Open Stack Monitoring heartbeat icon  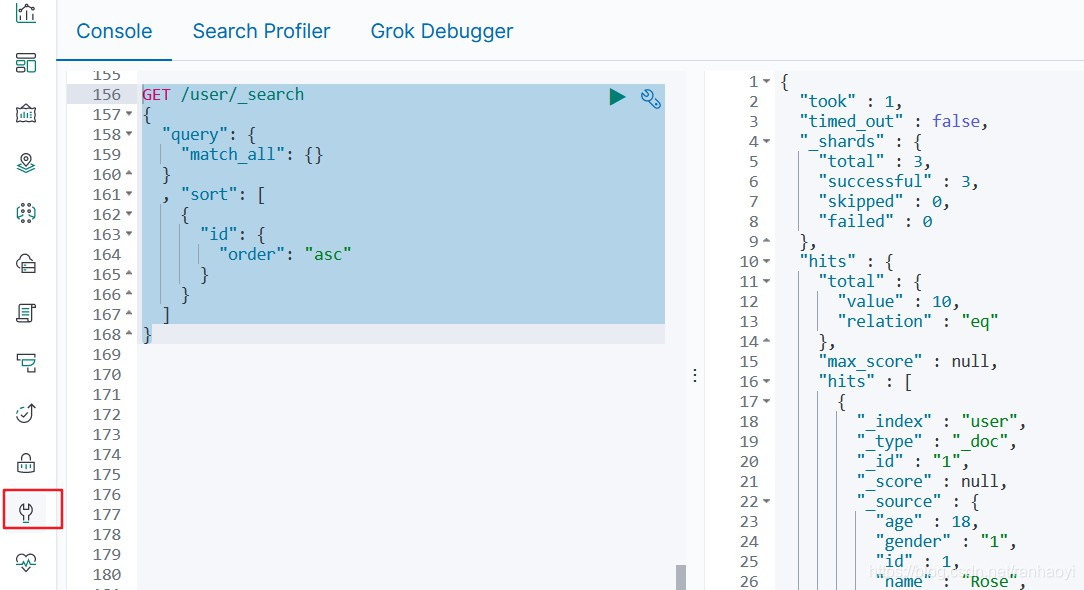click(26, 562)
